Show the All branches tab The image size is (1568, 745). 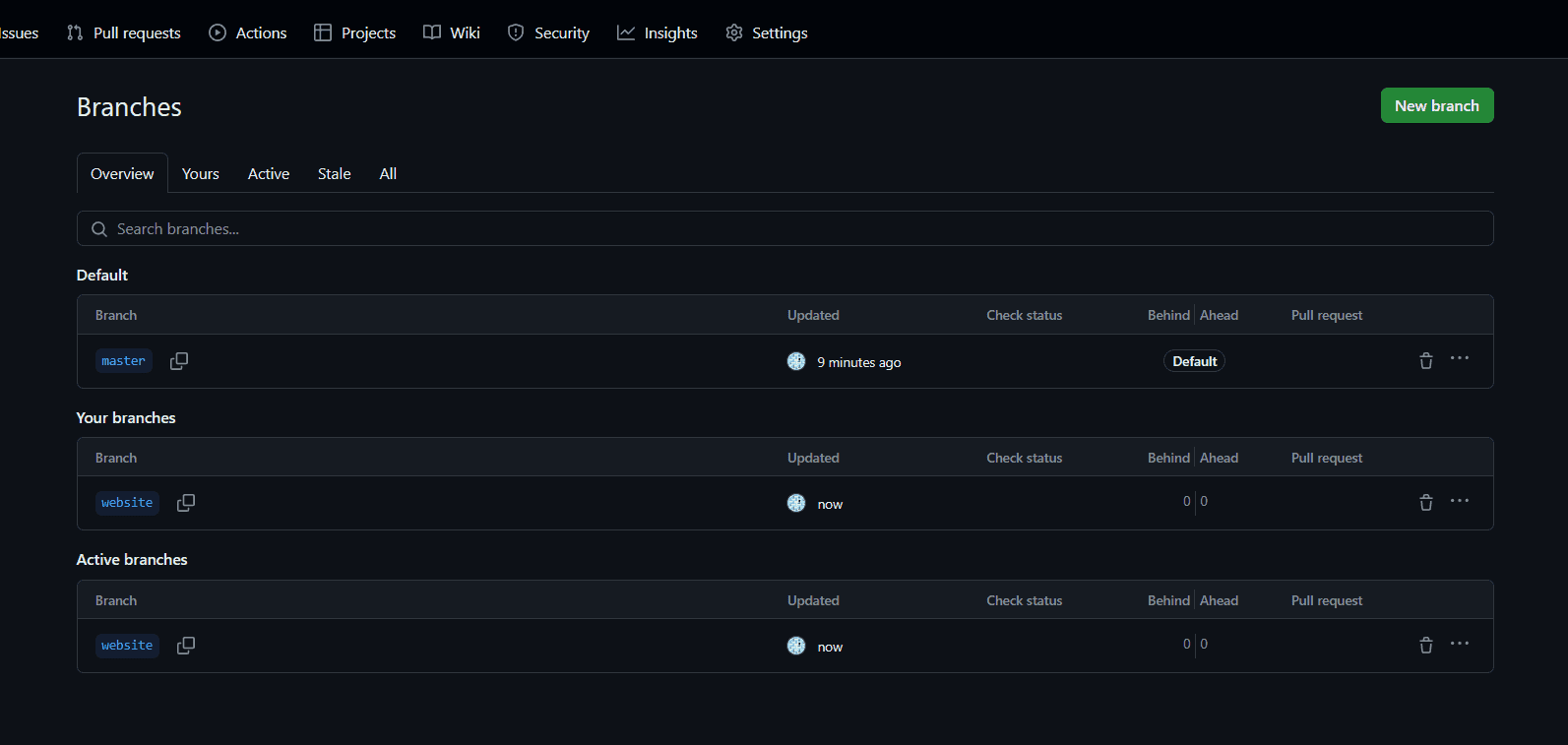(388, 173)
